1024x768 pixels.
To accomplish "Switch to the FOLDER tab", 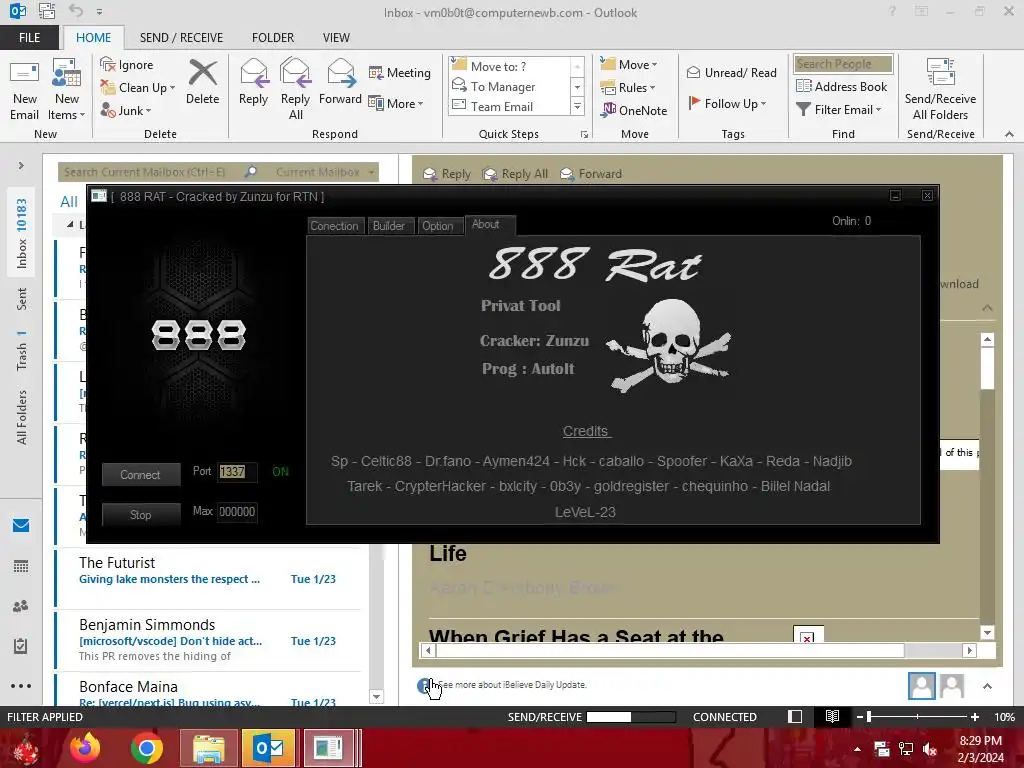I will 273,37.
